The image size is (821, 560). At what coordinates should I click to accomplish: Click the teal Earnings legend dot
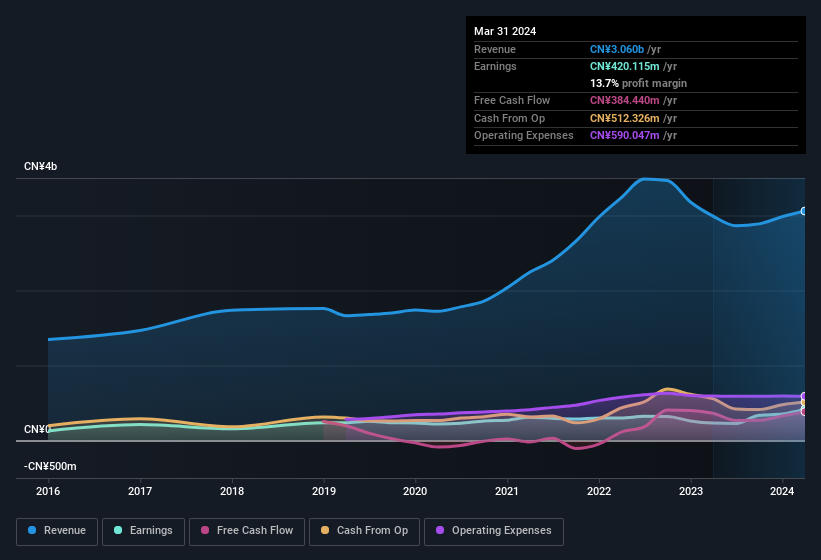[x=119, y=531]
